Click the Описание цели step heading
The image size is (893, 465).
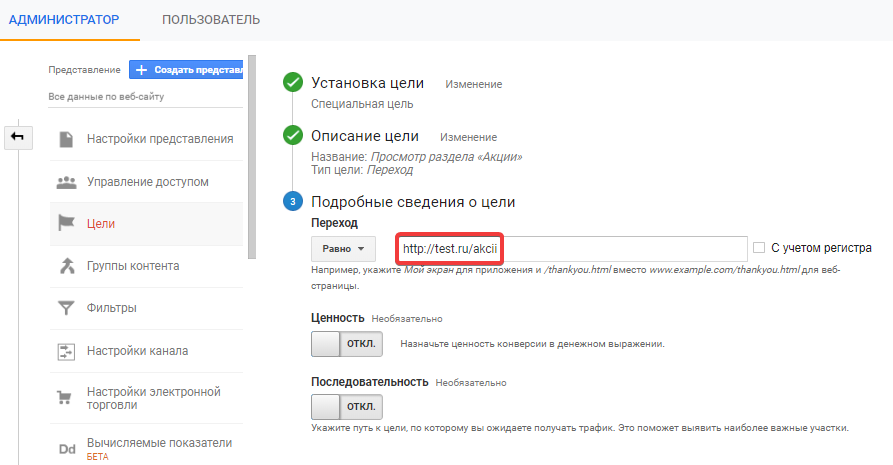click(x=364, y=136)
